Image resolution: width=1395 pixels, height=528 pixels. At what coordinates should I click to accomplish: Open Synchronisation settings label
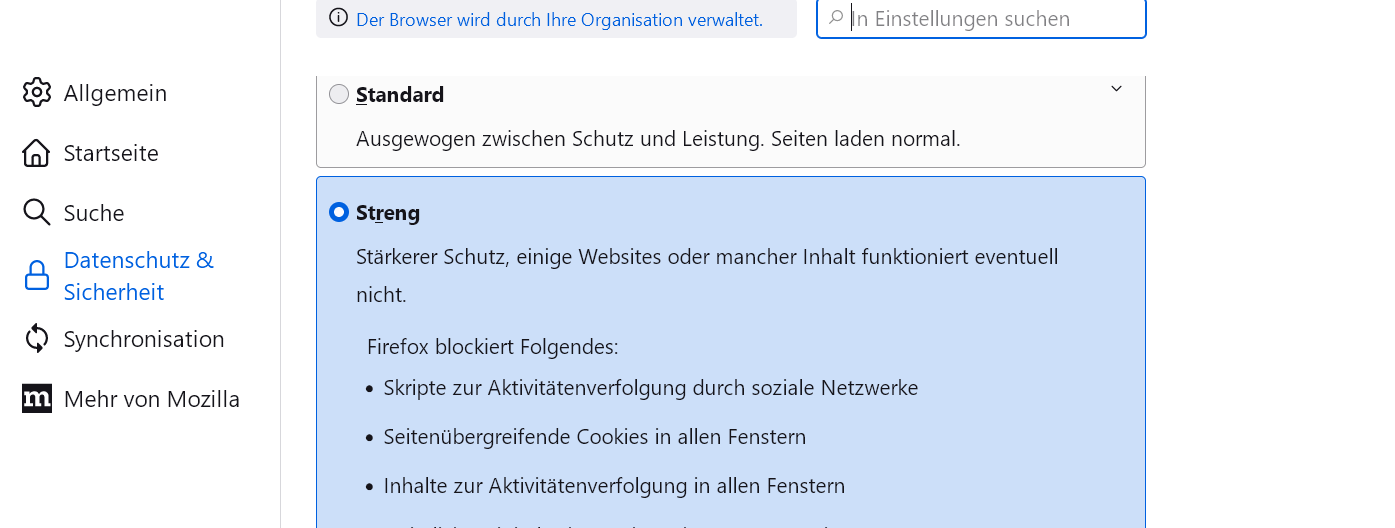tap(144, 339)
